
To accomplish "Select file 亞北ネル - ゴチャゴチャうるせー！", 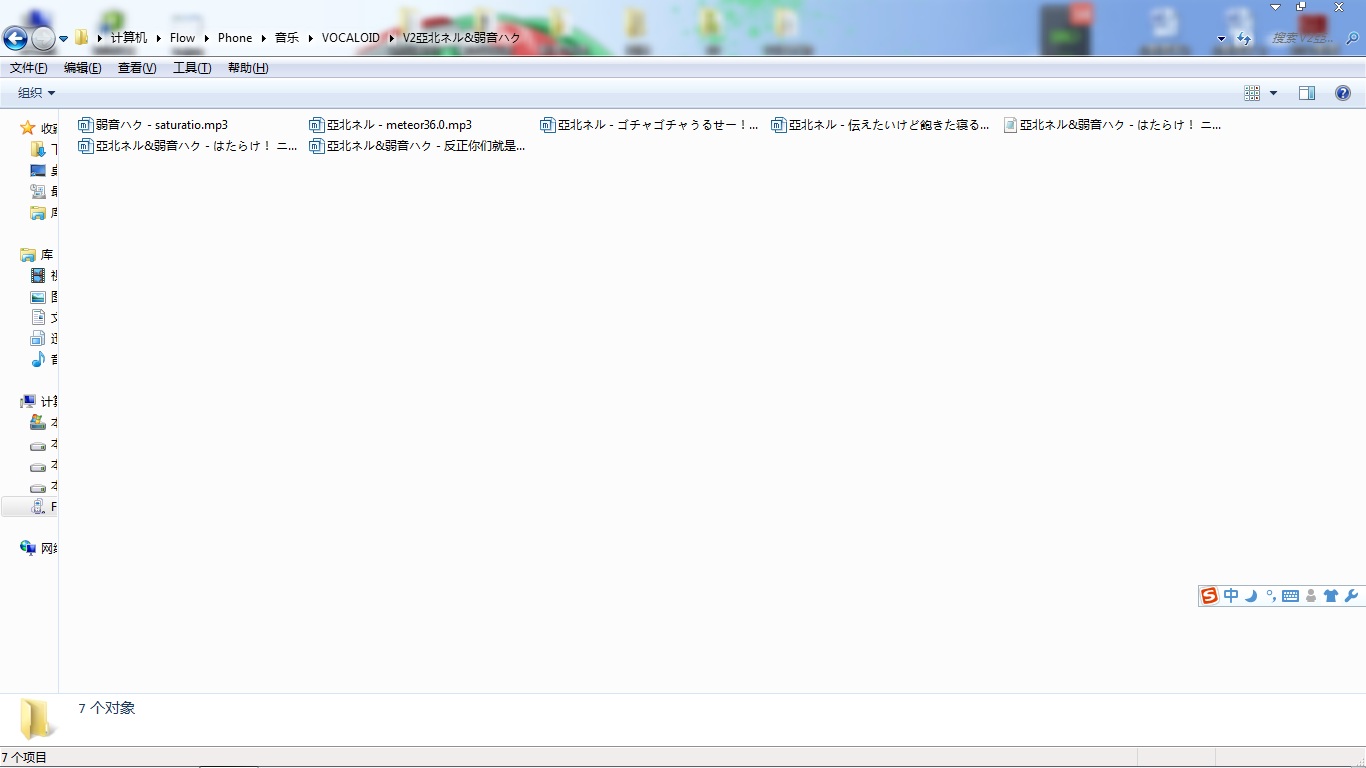I will coord(649,125).
